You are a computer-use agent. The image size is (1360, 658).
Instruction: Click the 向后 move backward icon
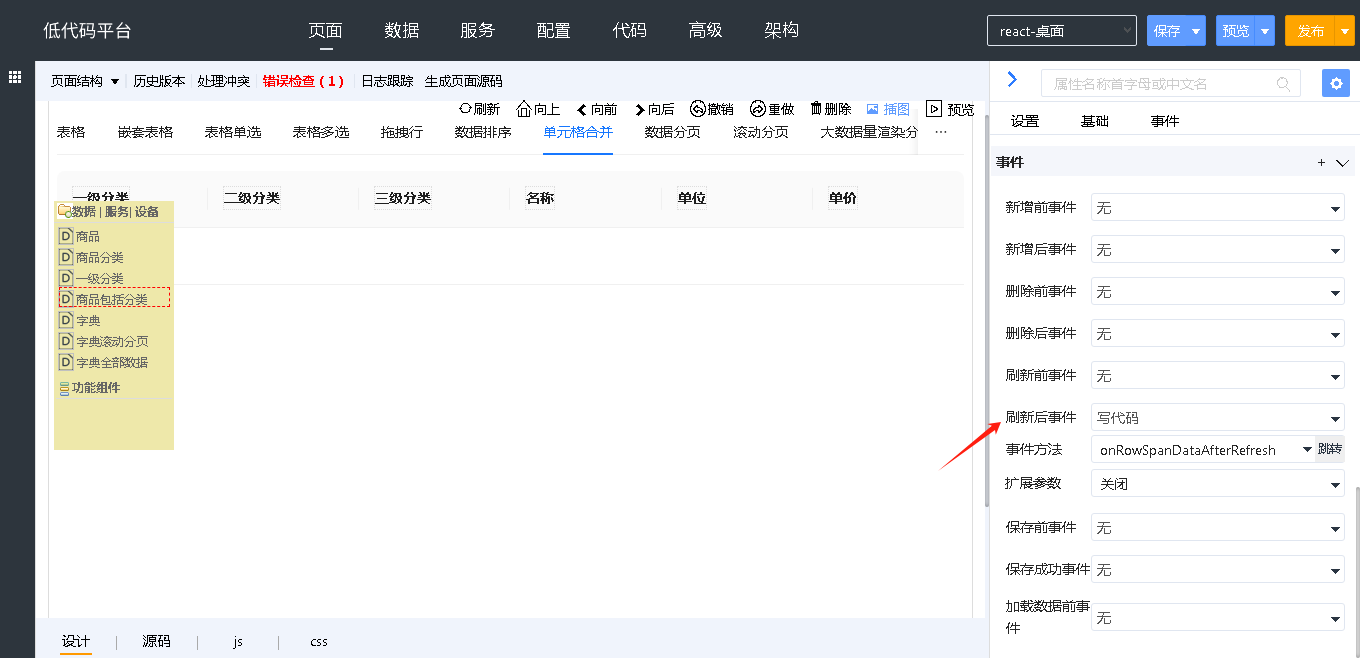point(640,110)
